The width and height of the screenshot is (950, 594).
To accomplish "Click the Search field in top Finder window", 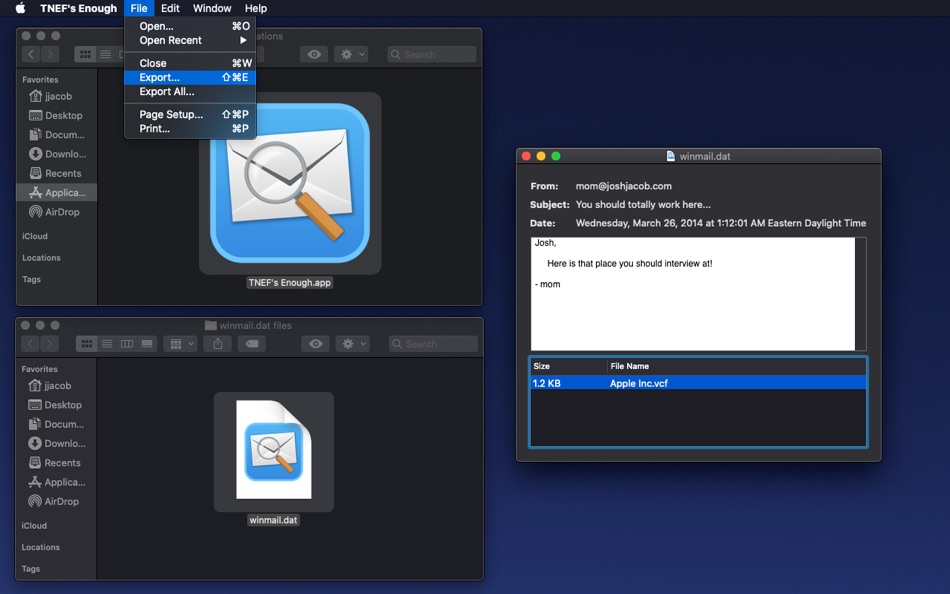I will pos(431,54).
